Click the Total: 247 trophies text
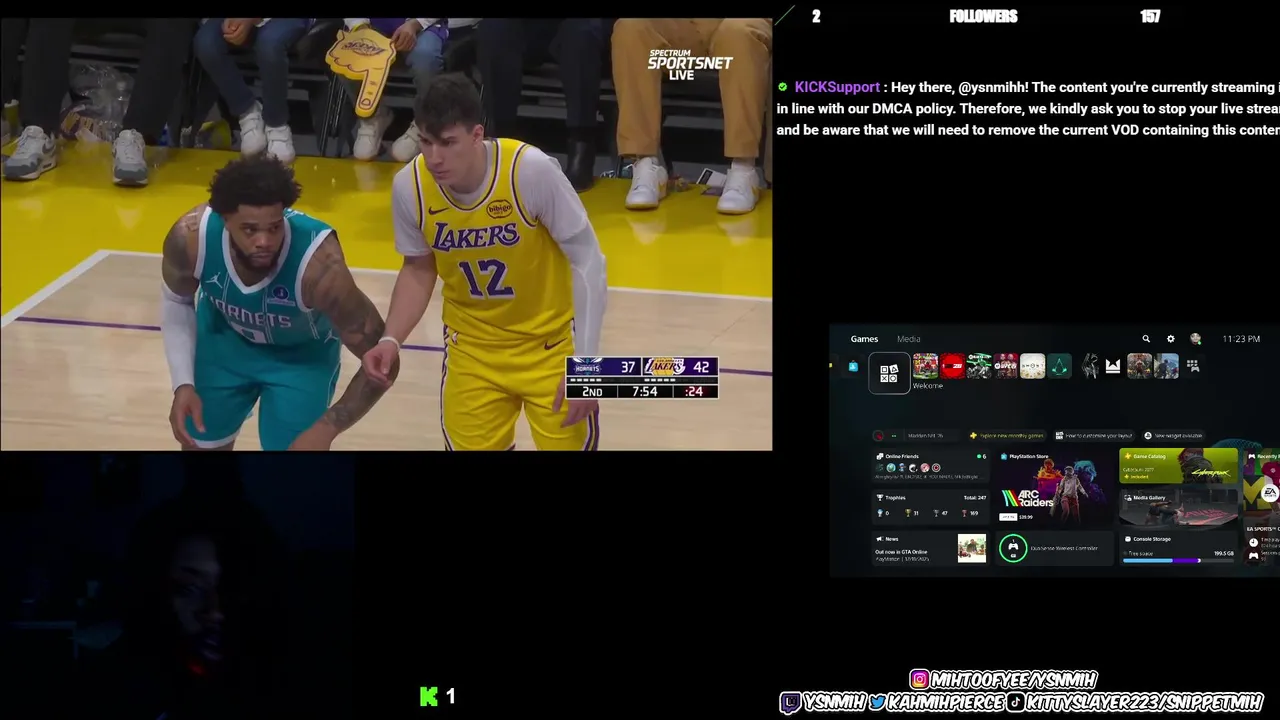This screenshot has width=1280, height=720. coord(974,497)
